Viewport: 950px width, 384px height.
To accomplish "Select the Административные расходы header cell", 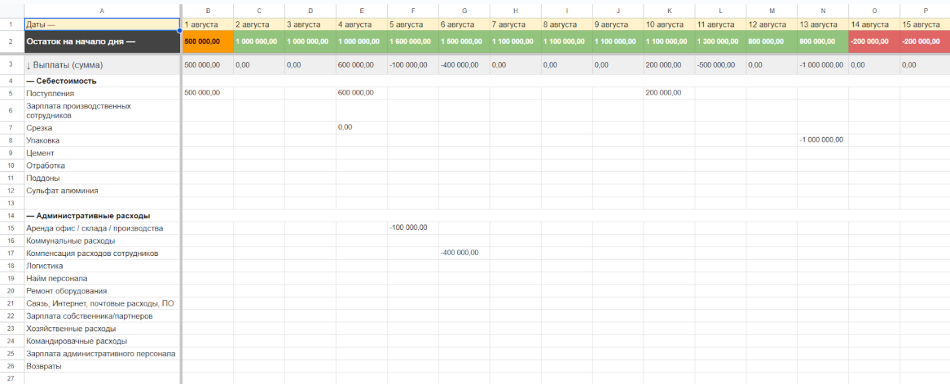I will (102, 215).
